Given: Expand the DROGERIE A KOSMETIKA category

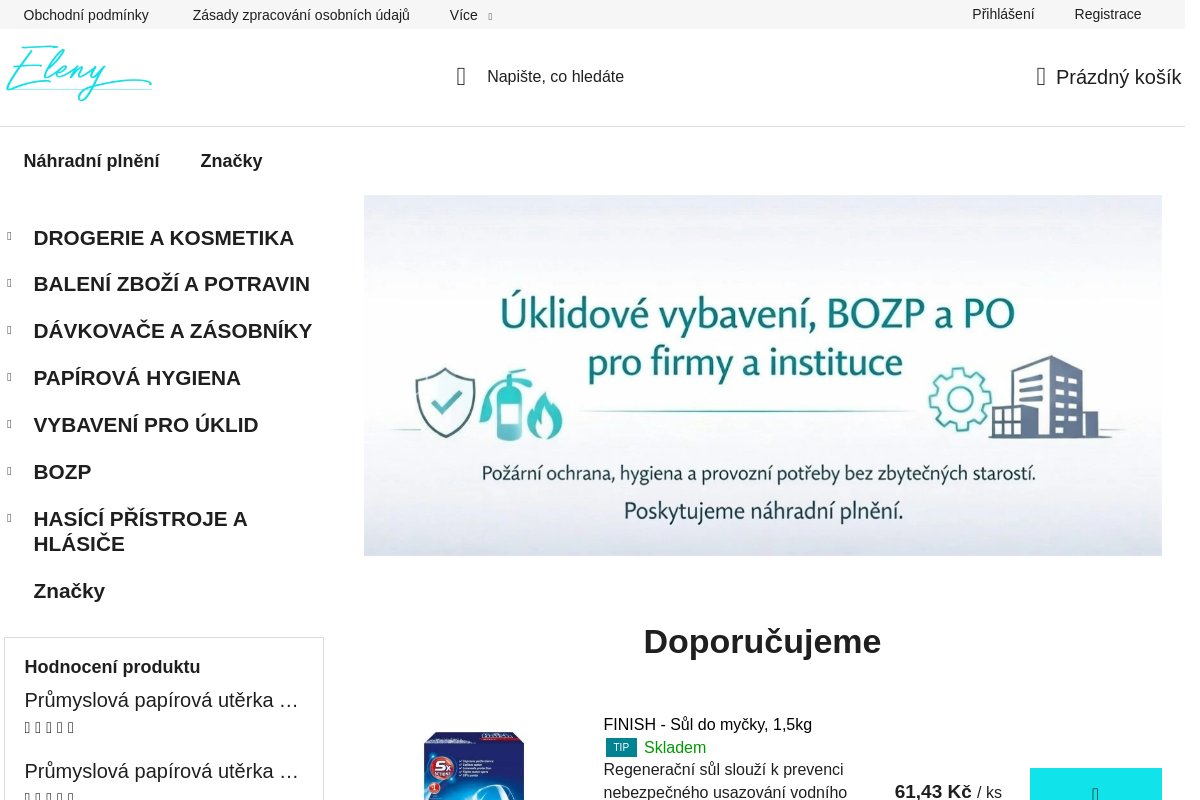Looking at the screenshot, I should [x=10, y=237].
